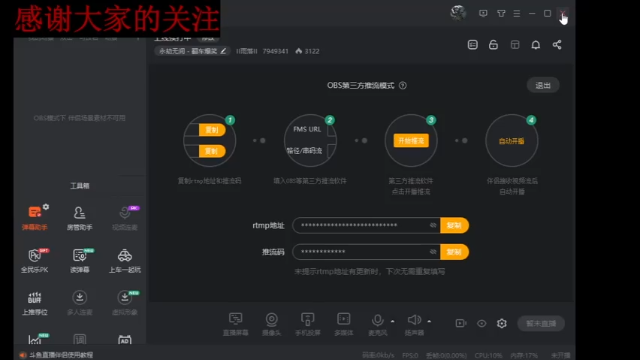Click the rtmp地址 input field
The height and width of the screenshot is (360, 640).
(x=366, y=225)
